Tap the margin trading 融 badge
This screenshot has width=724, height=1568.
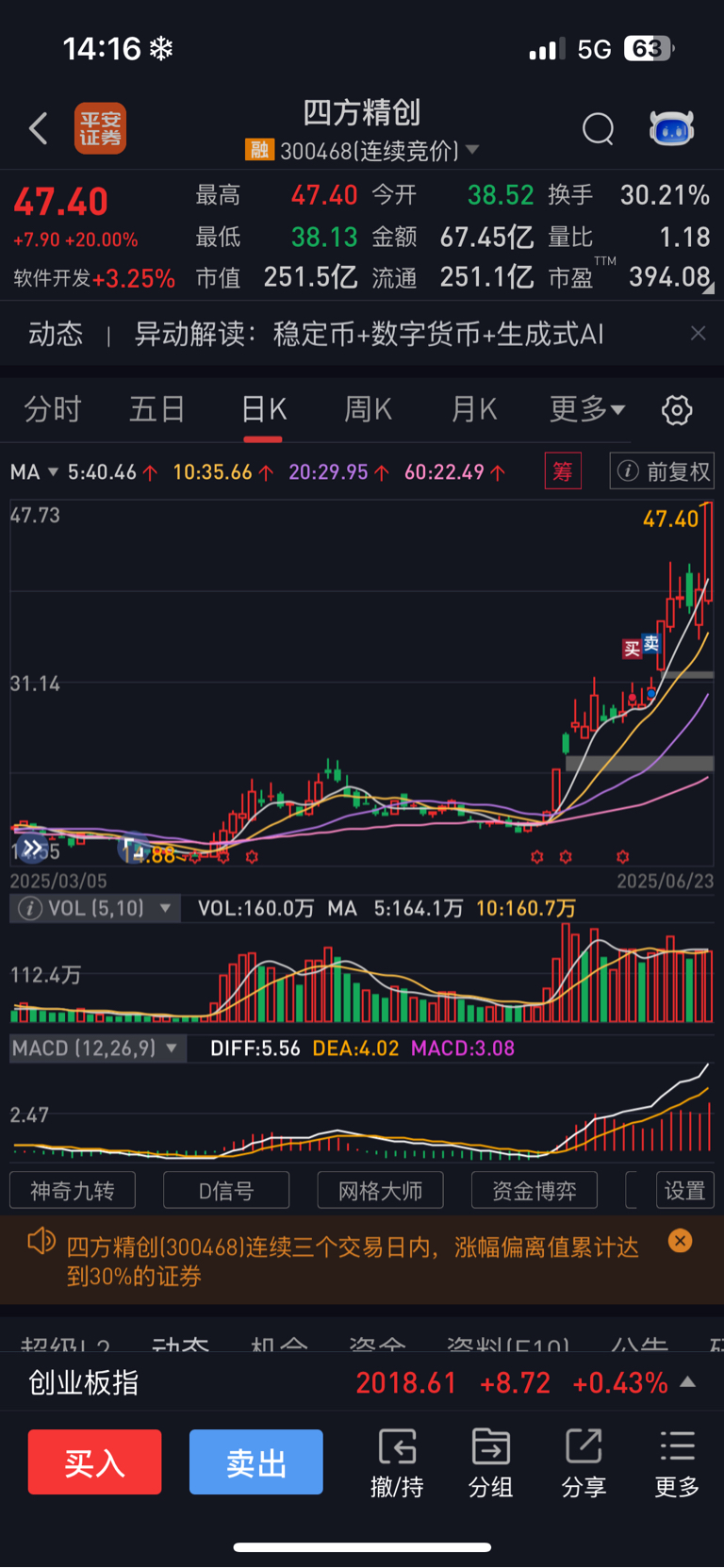coord(259,150)
